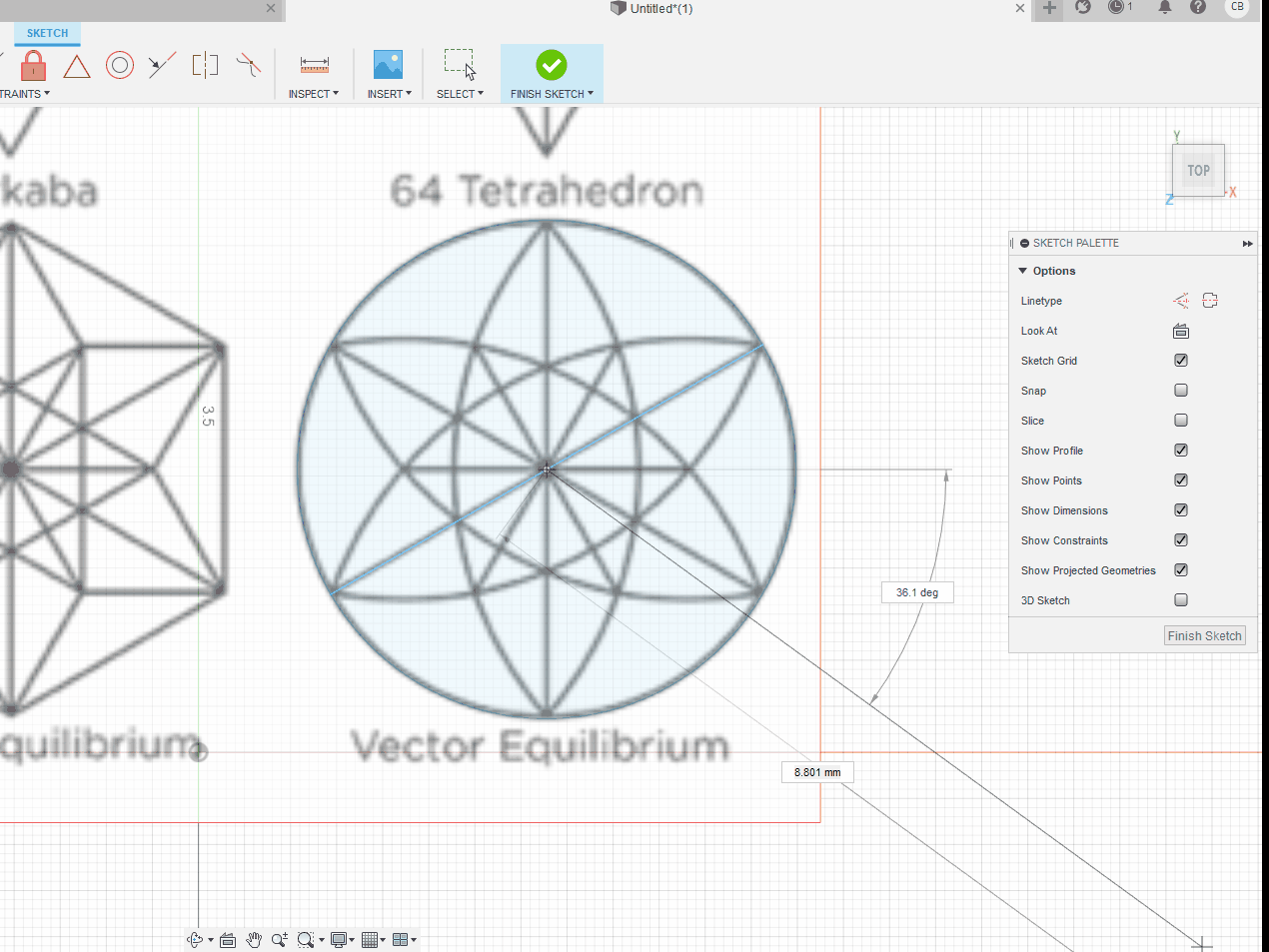The width and height of the screenshot is (1269, 952).
Task: Click the green Finish Sketch checkmark button
Action: [551, 67]
